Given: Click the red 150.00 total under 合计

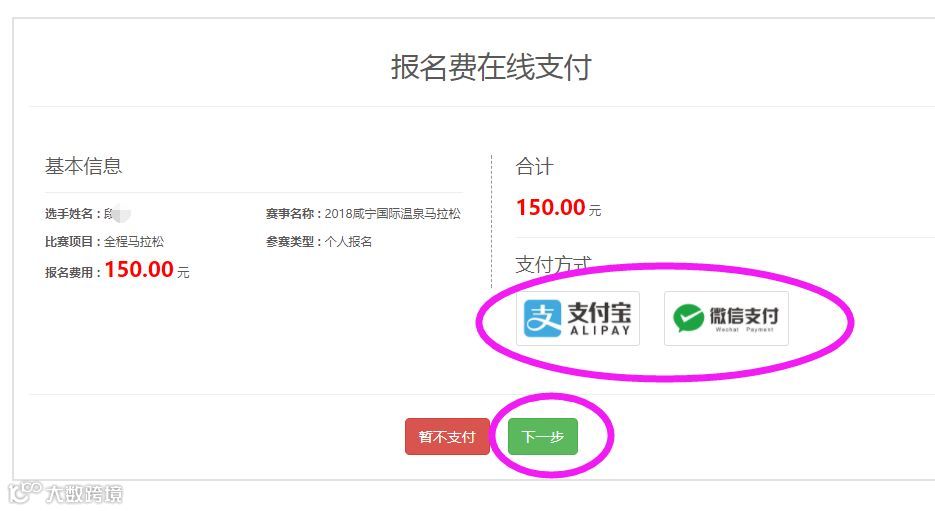Looking at the screenshot, I should point(550,208).
